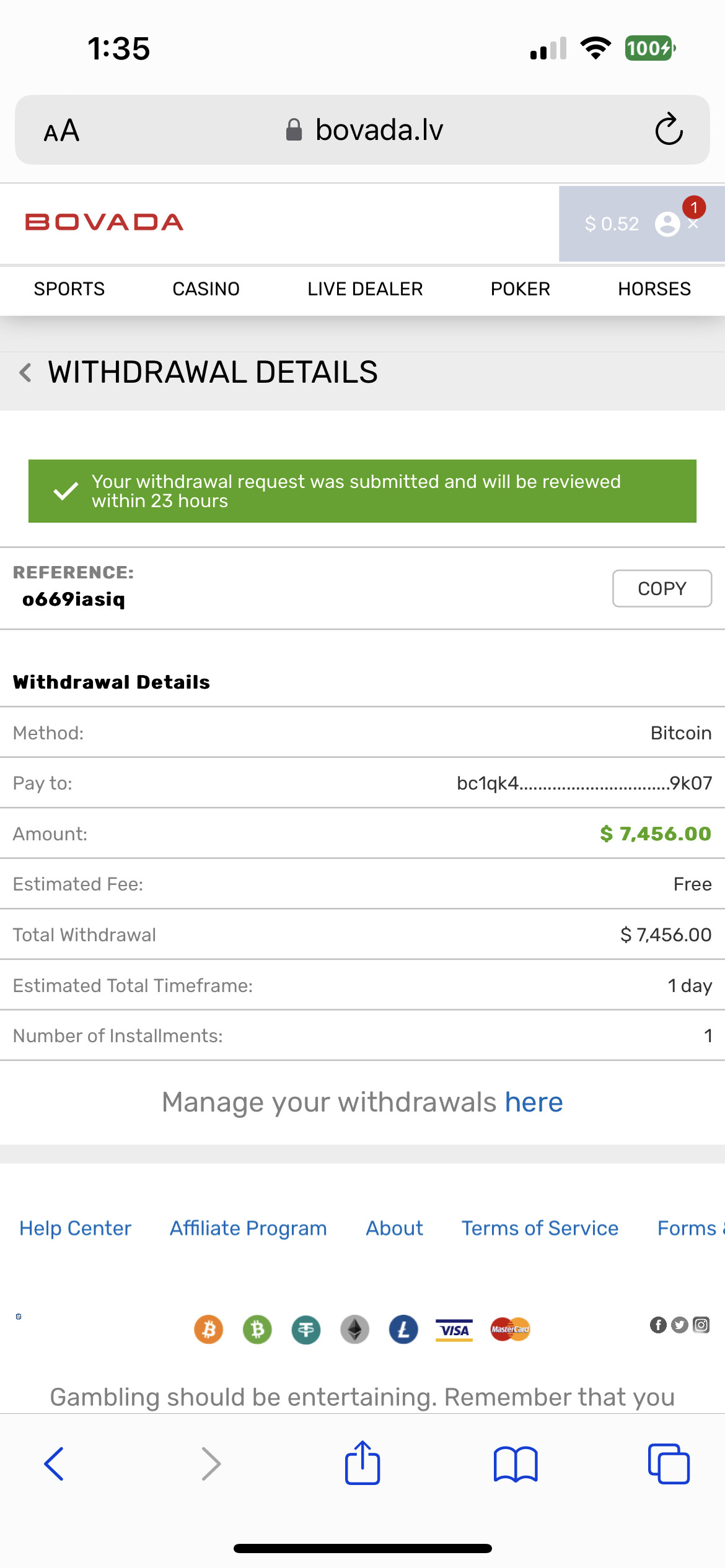Tap the Litecoin payment icon
The image size is (725, 1568).
pyautogui.click(x=403, y=1330)
